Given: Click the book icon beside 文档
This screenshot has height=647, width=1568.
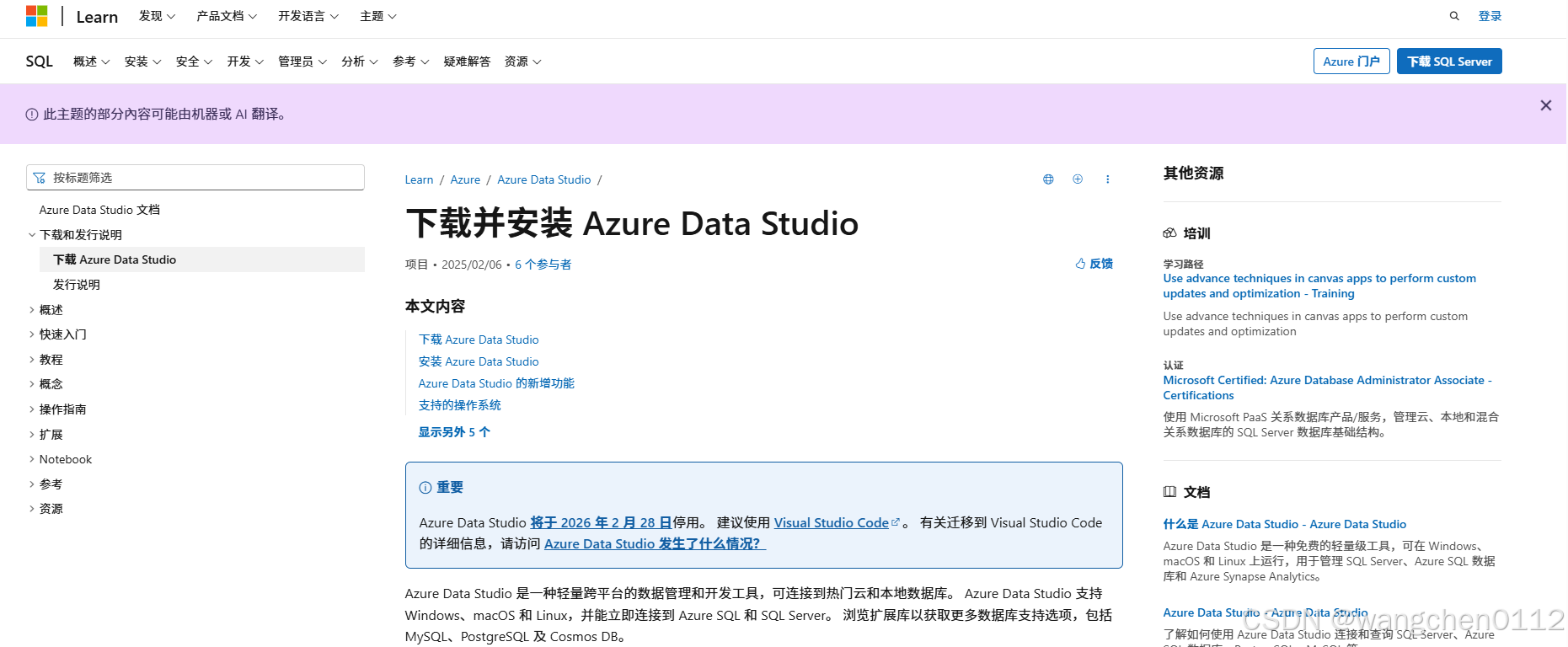Looking at the screenshot, I should tap(1169, 492).
